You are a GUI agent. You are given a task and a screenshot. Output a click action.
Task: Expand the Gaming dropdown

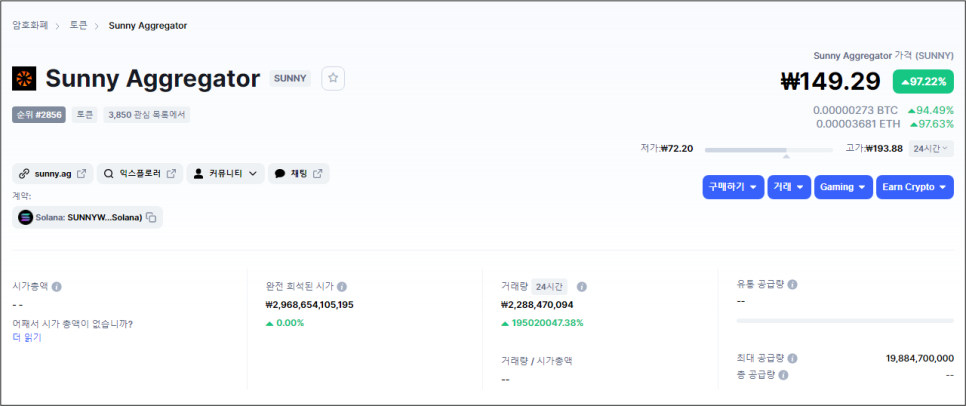point(843,187)
